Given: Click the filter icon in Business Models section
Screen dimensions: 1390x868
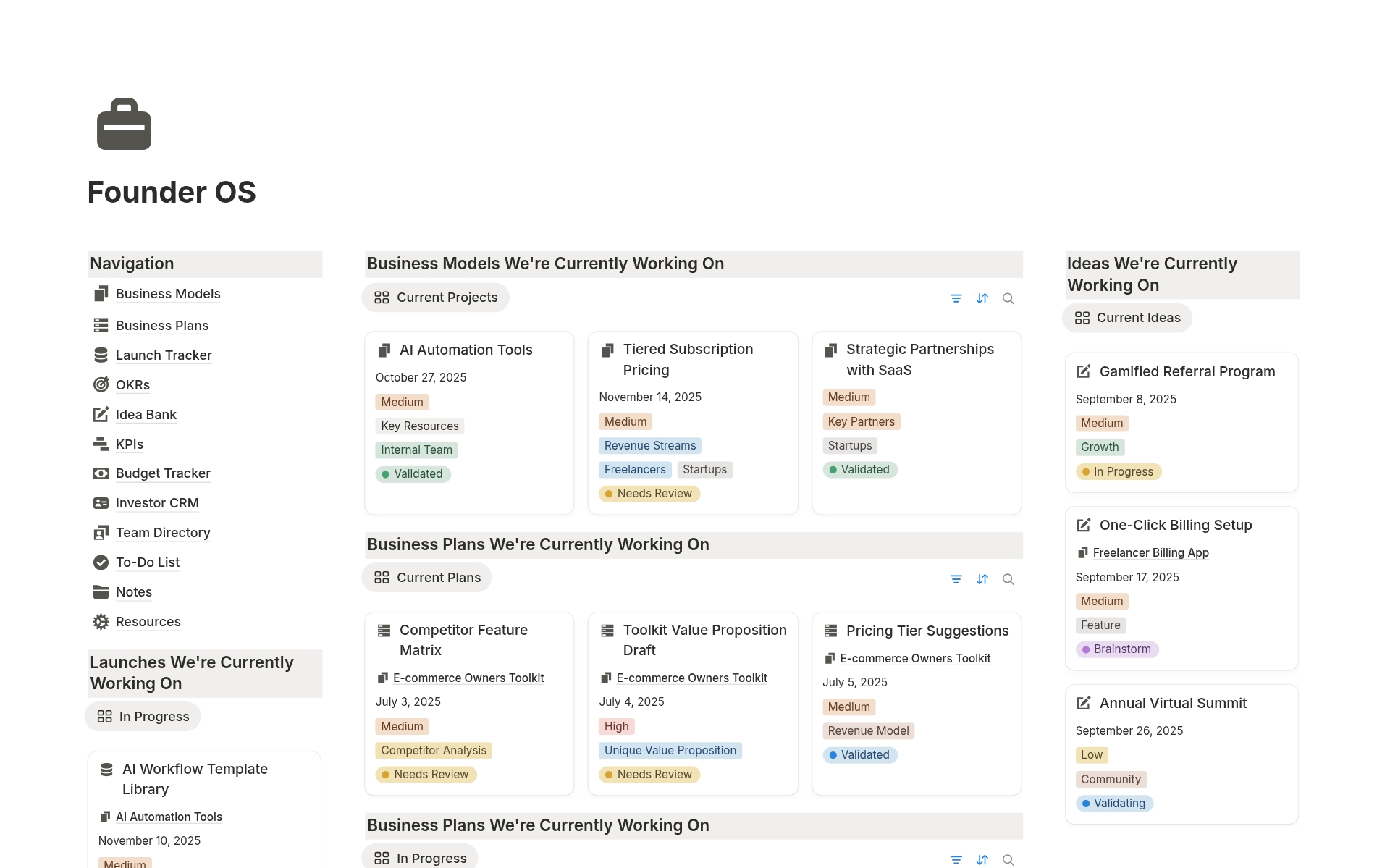Looking at the screenshot, I should pyautogui.click(x=956, y=298).
